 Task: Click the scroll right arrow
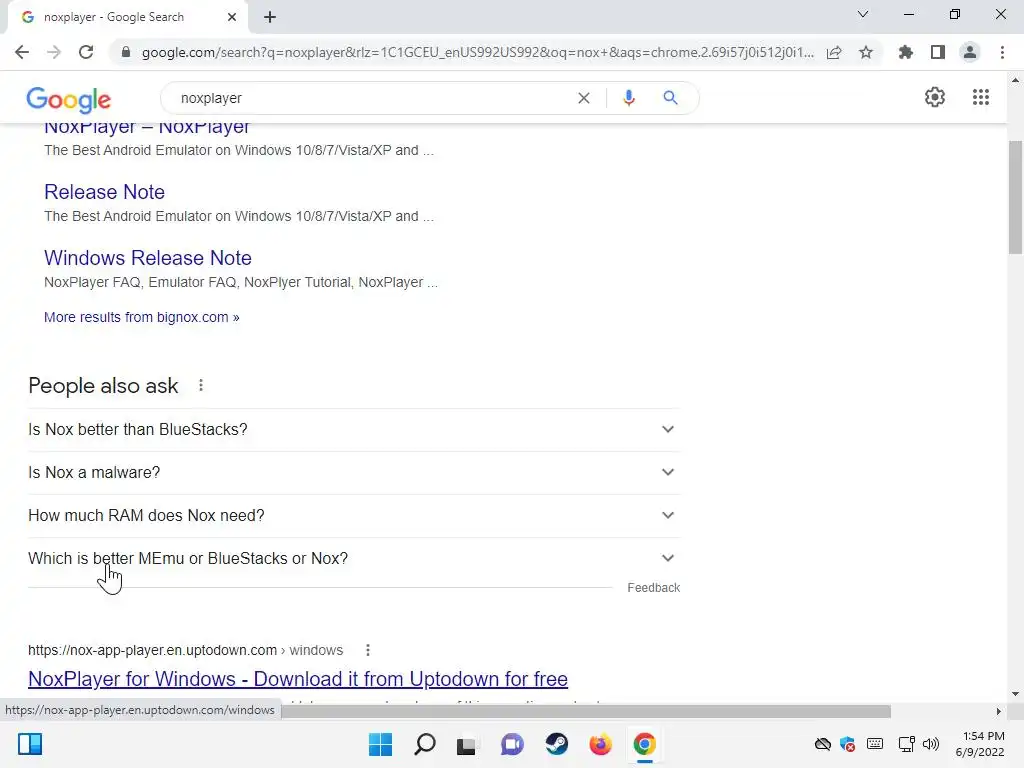point(999,711)
